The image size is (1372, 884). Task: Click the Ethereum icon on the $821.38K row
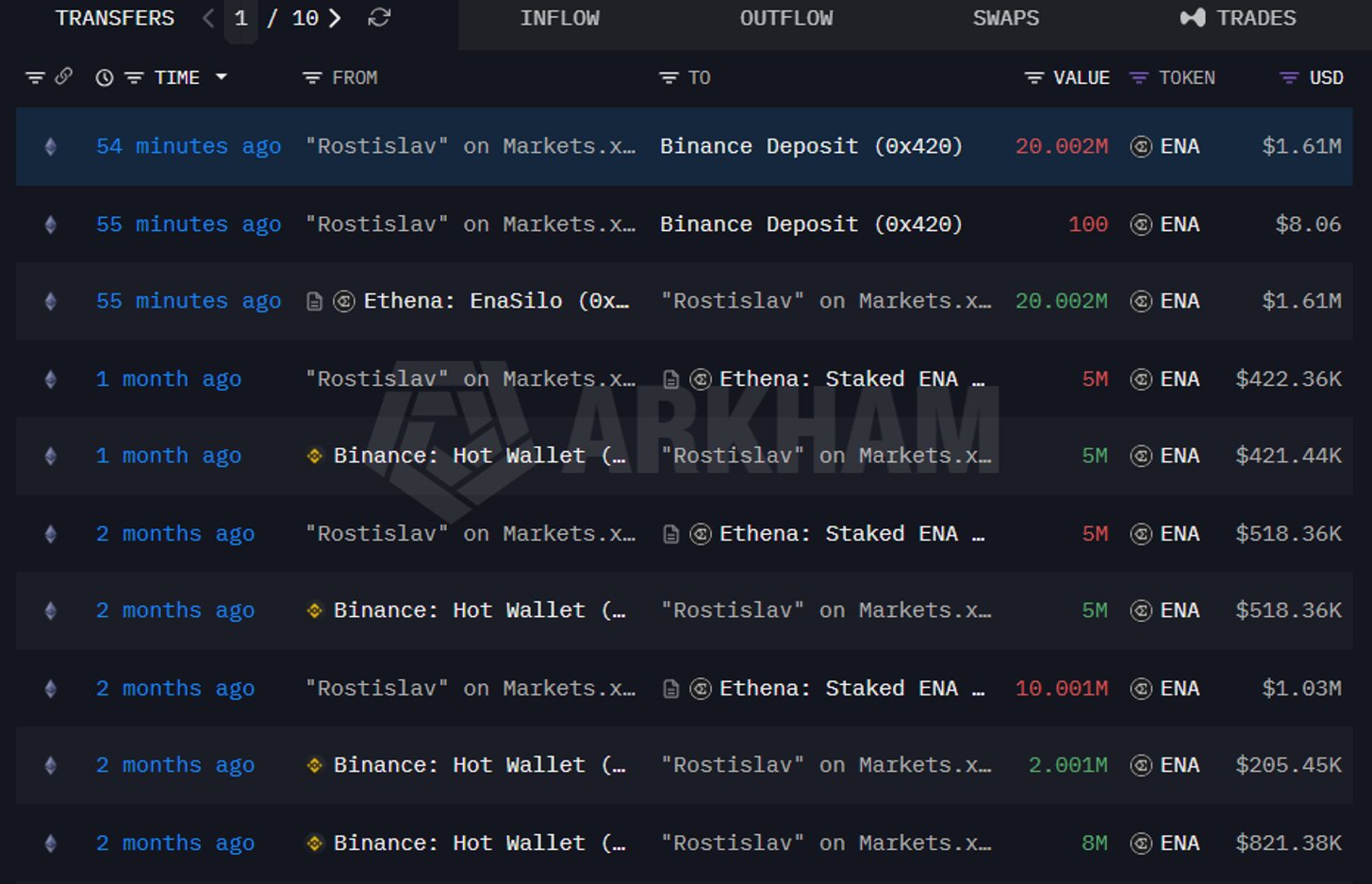point(51,843)
